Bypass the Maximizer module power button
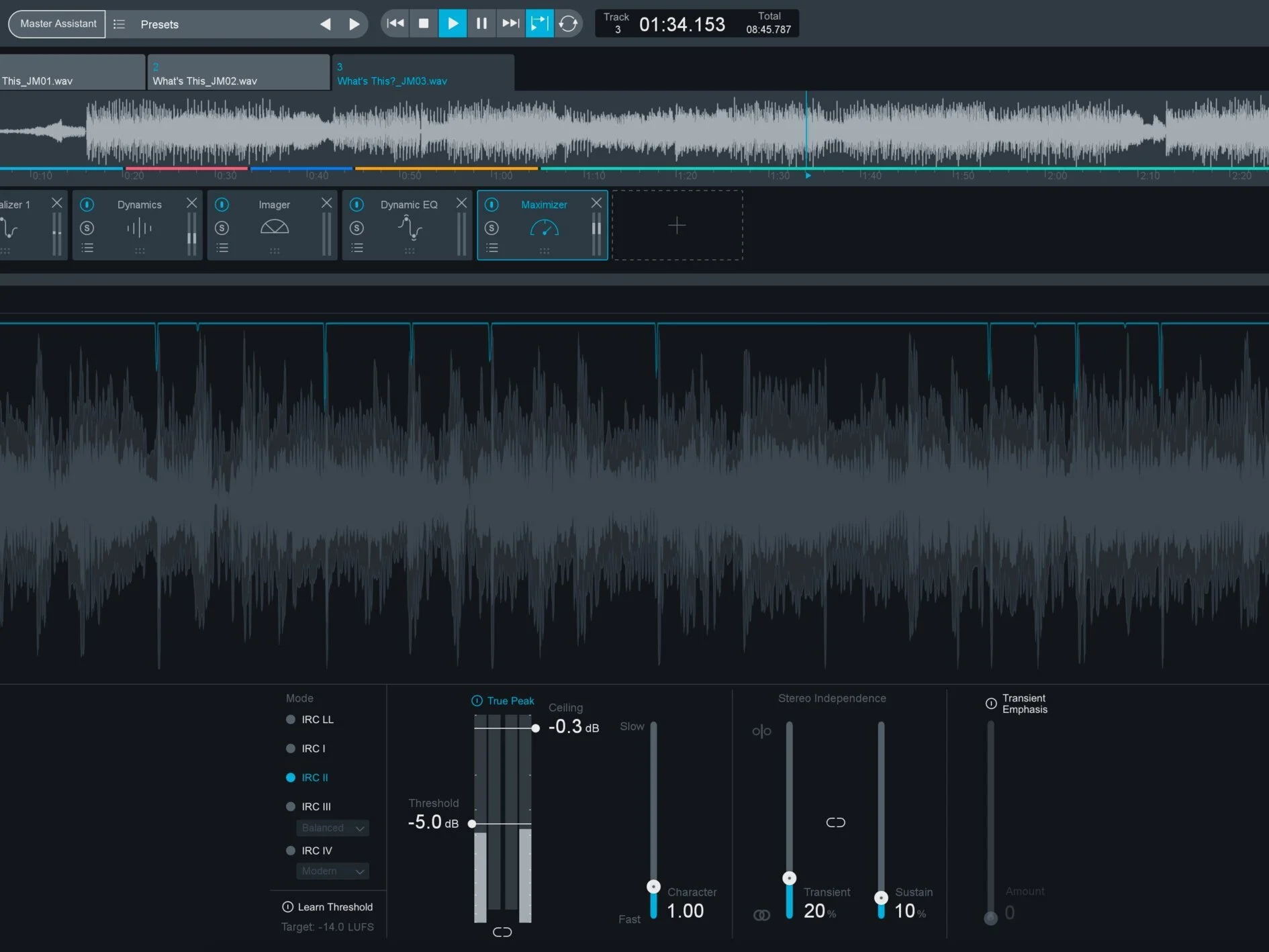The width and height of the screenshot is (1269, 952). tap(491, 204)
